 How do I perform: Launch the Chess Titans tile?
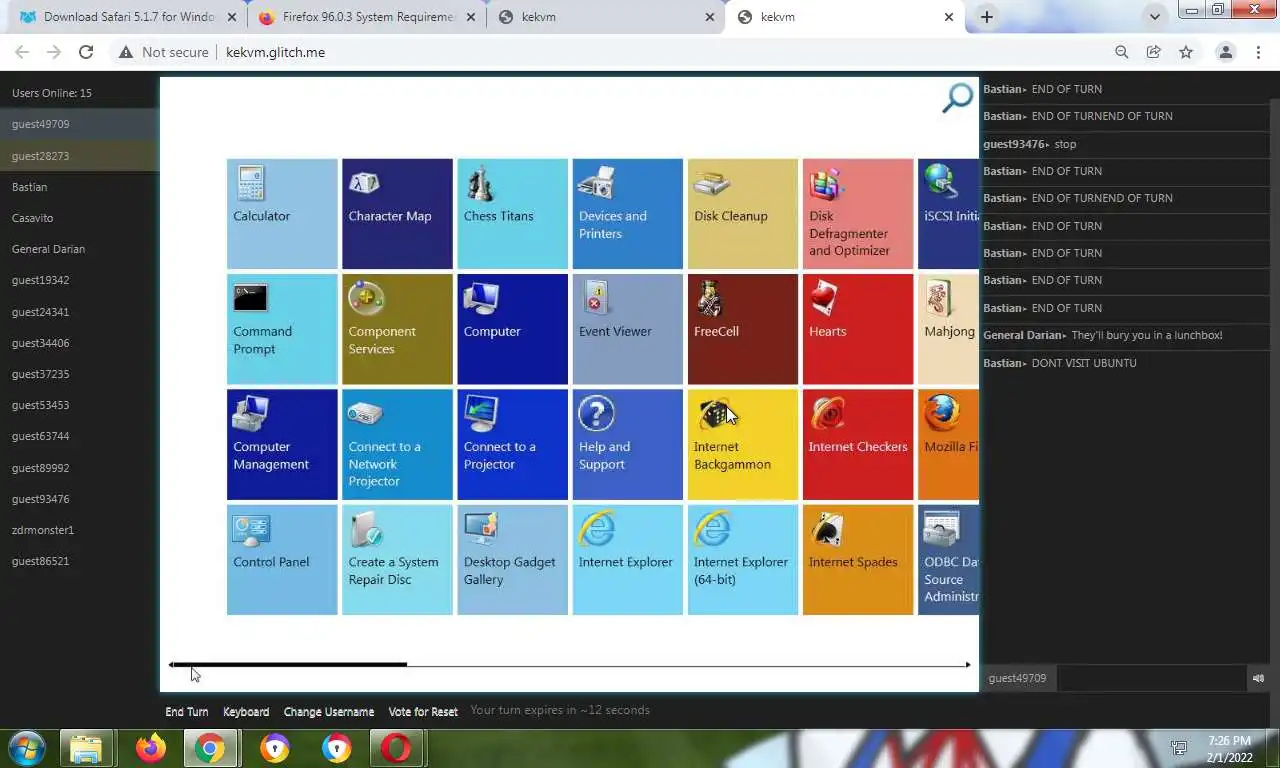pos(512,214)
